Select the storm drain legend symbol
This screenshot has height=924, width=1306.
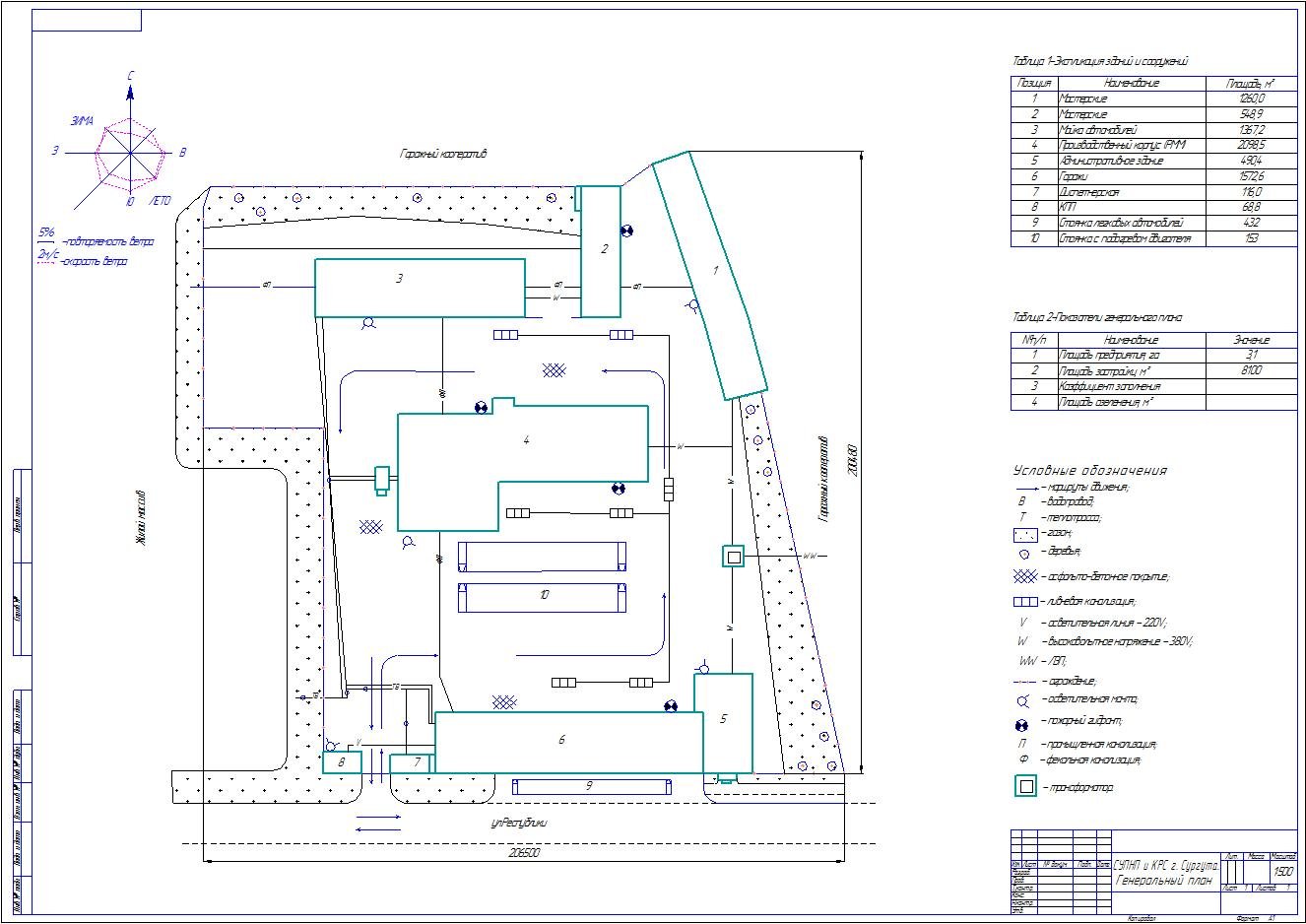(1025, 601)
